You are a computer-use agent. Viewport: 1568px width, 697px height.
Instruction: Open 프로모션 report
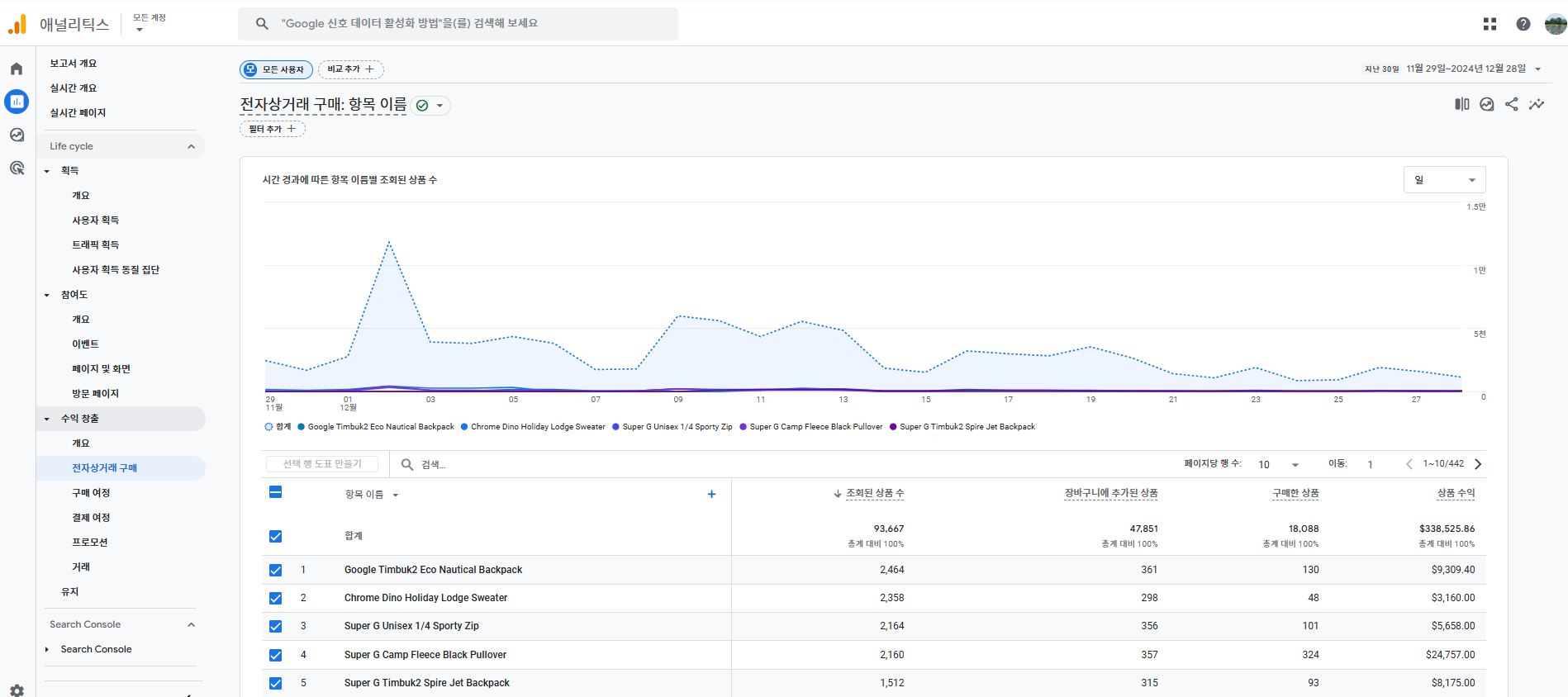90,543
